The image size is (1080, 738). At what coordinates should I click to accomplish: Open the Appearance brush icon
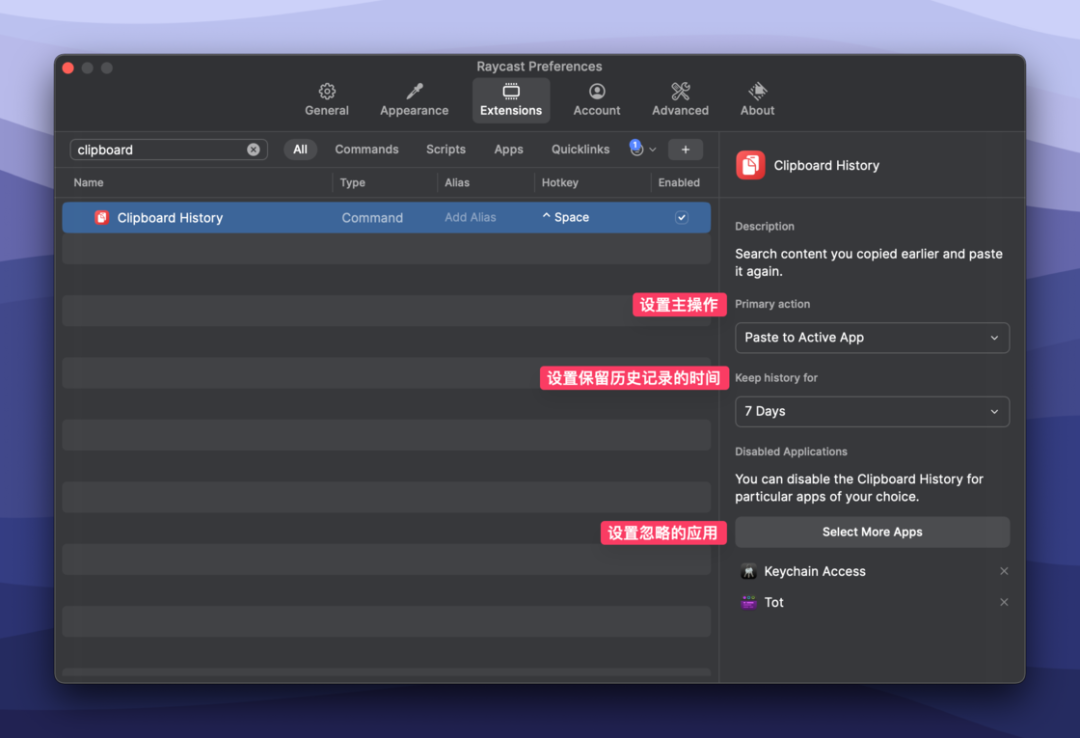414,92
